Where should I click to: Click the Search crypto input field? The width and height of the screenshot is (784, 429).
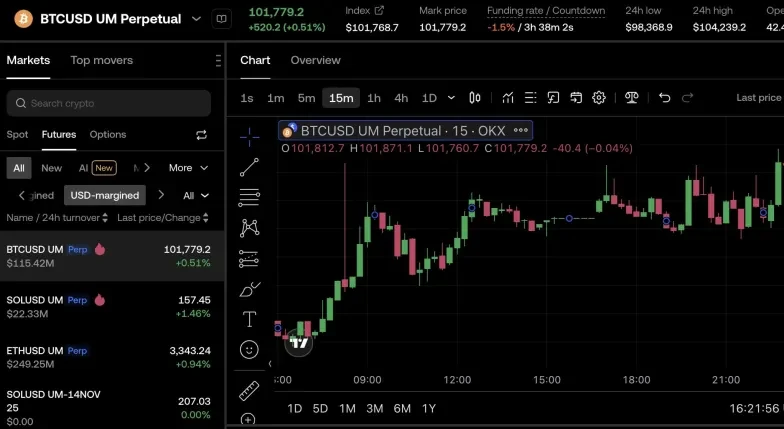[x=109, y=103]
